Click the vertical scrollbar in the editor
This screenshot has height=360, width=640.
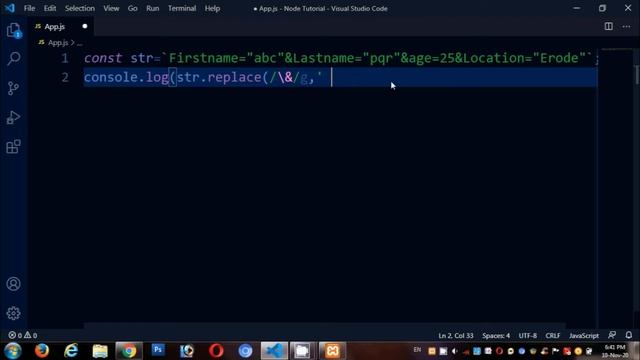[637, 76]
